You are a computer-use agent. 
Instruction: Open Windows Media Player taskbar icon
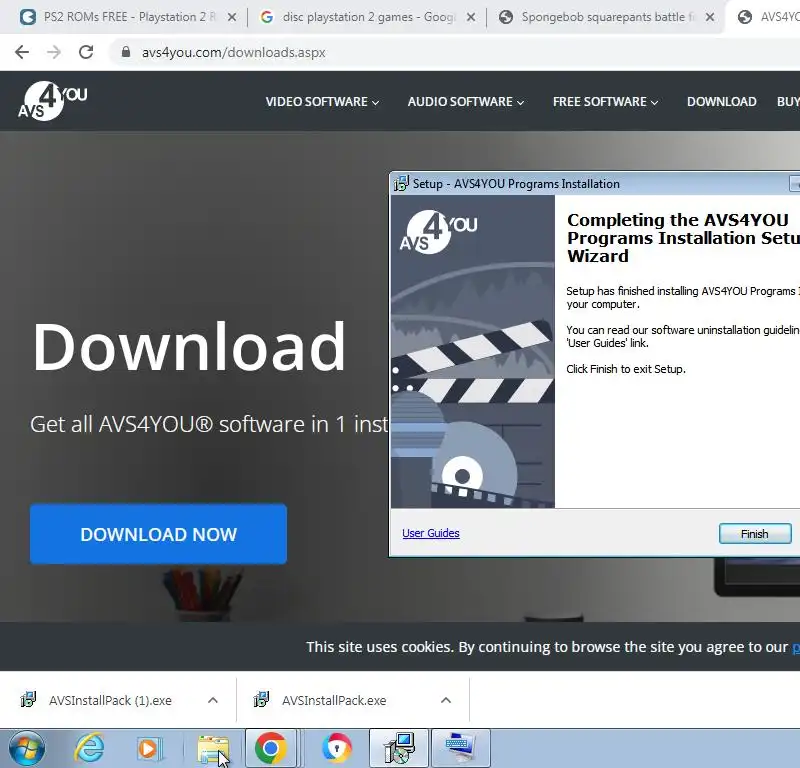pos(149,749)
